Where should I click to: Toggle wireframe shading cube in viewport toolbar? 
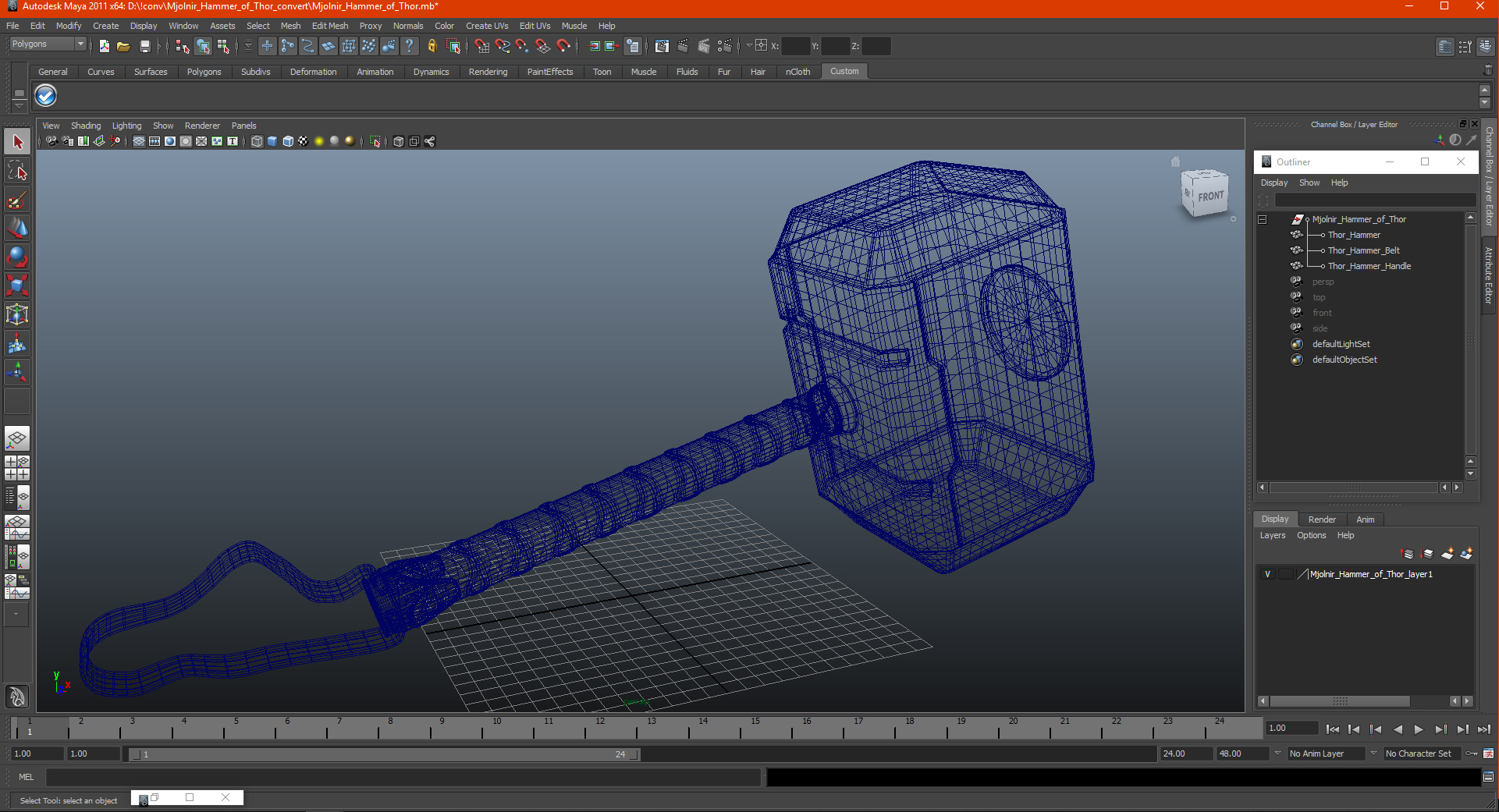[257, 141]
